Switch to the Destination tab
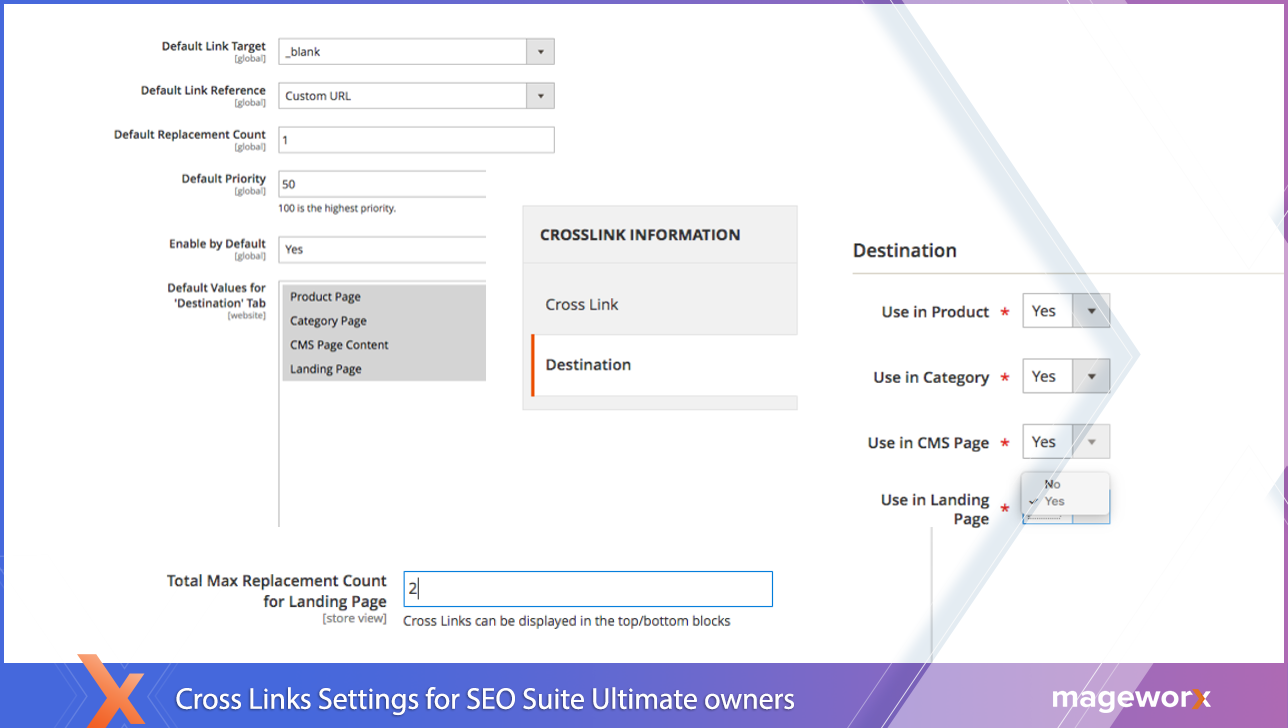This screenshot has height=728, width=1288. [x=588, y=365]
